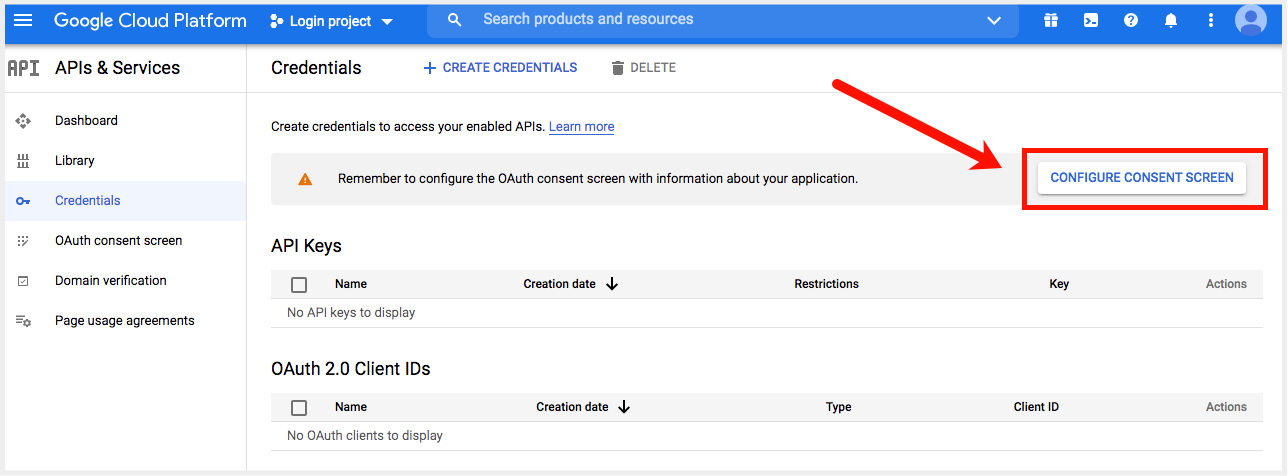This screenshot has height=476, width=1288.
Task: Click API Keys Actions column header
Action: [x=1226, y=284]
